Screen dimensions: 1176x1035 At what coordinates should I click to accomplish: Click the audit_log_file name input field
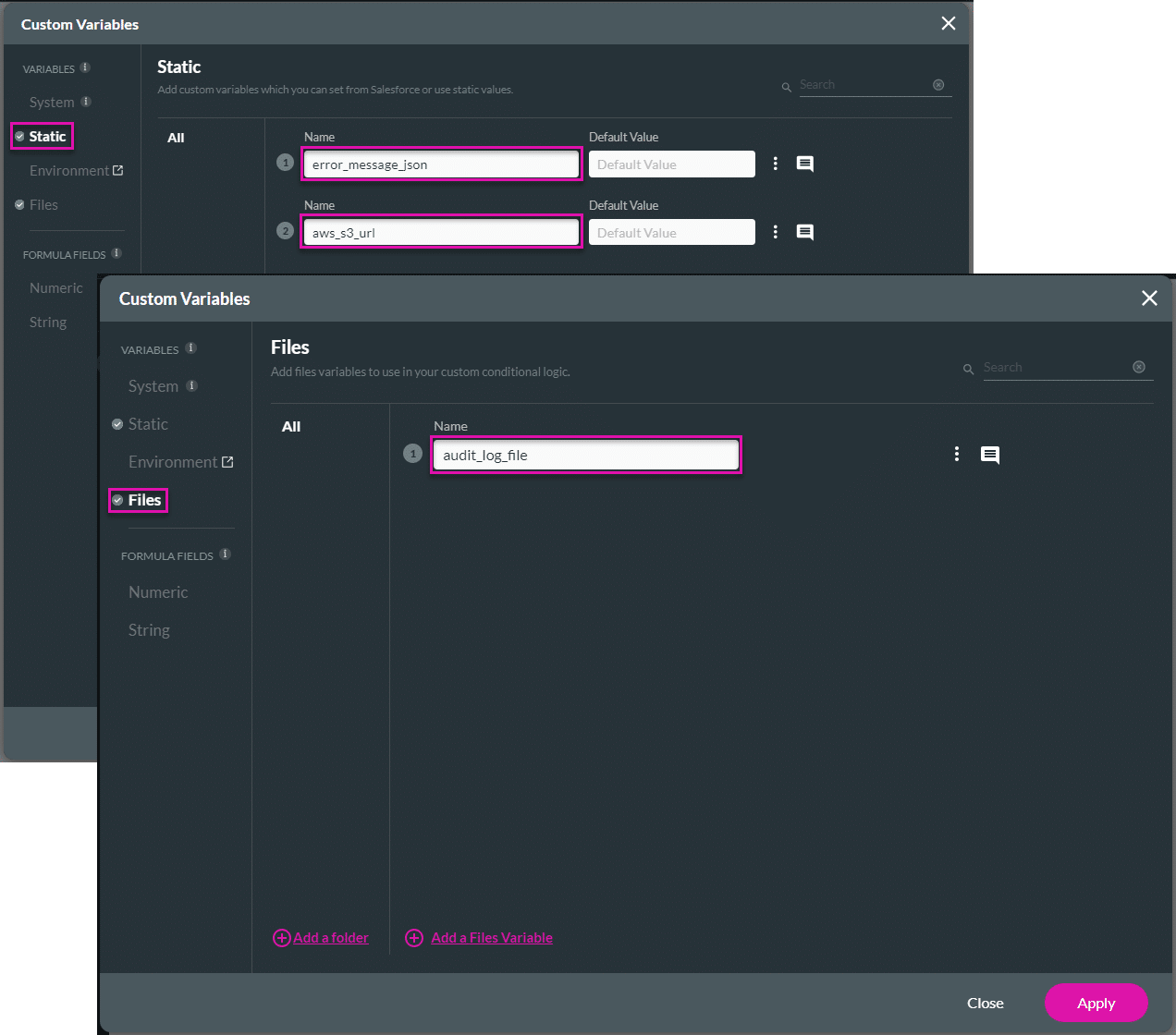click(586, 455)
